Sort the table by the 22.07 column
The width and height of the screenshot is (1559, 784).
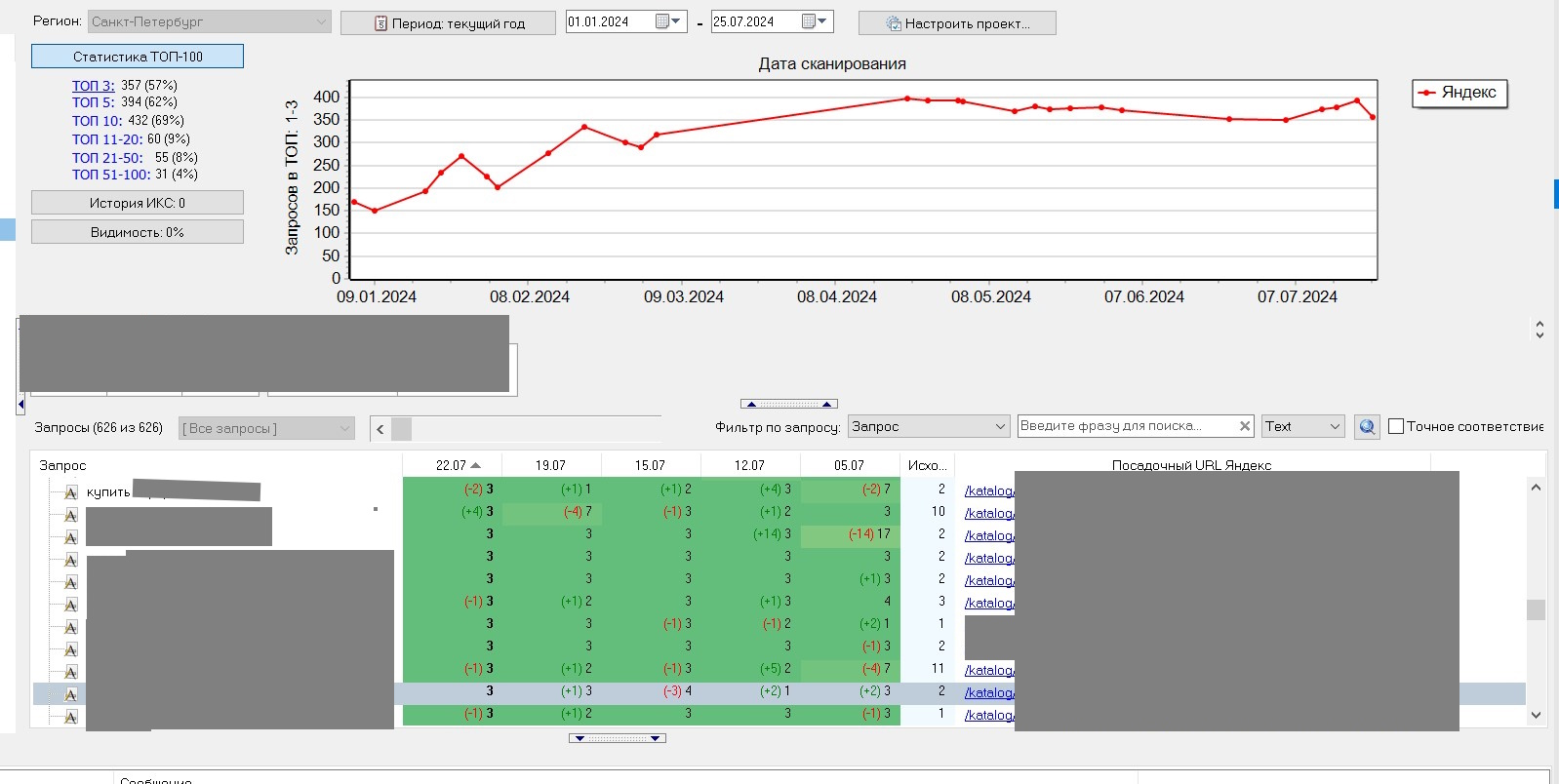(x=453, y=465)
